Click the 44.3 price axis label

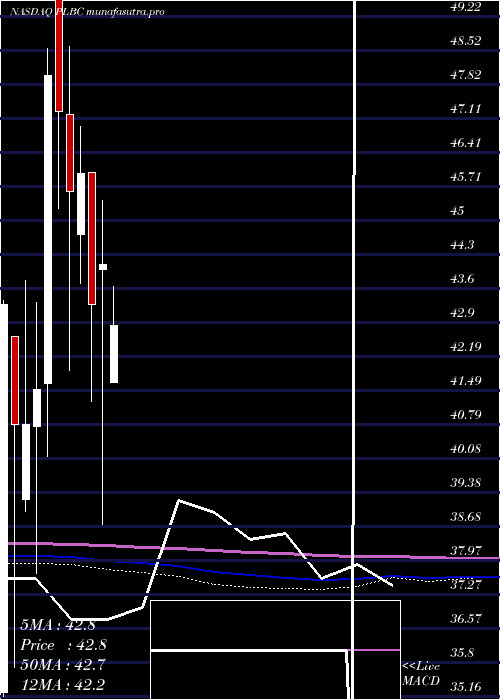462,245
